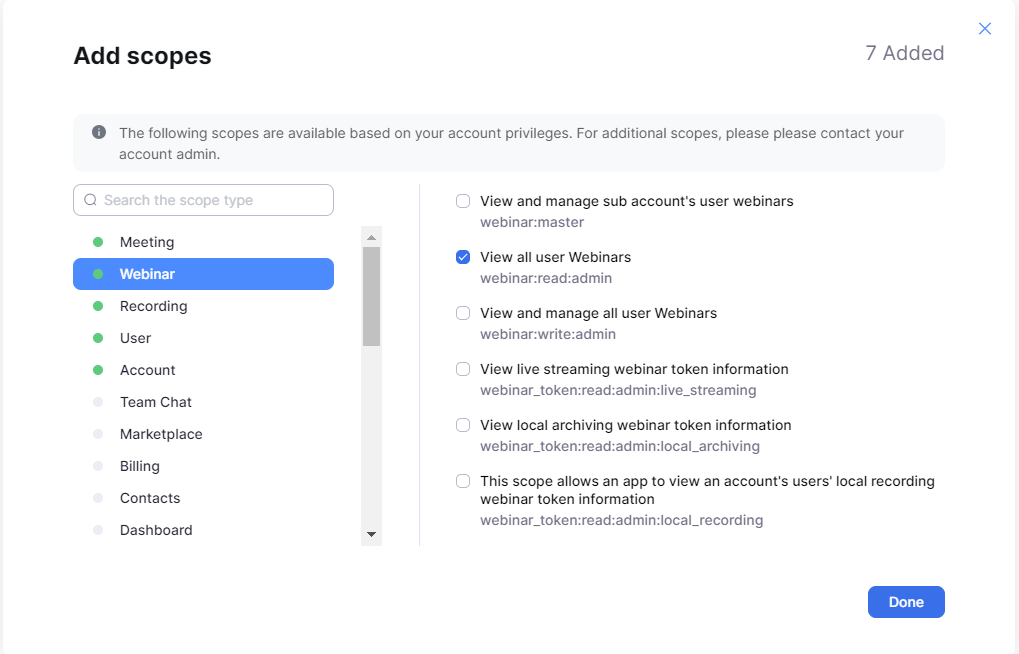
Task: Click the info icon in notice banner
Action: click(x=99, y=132)
